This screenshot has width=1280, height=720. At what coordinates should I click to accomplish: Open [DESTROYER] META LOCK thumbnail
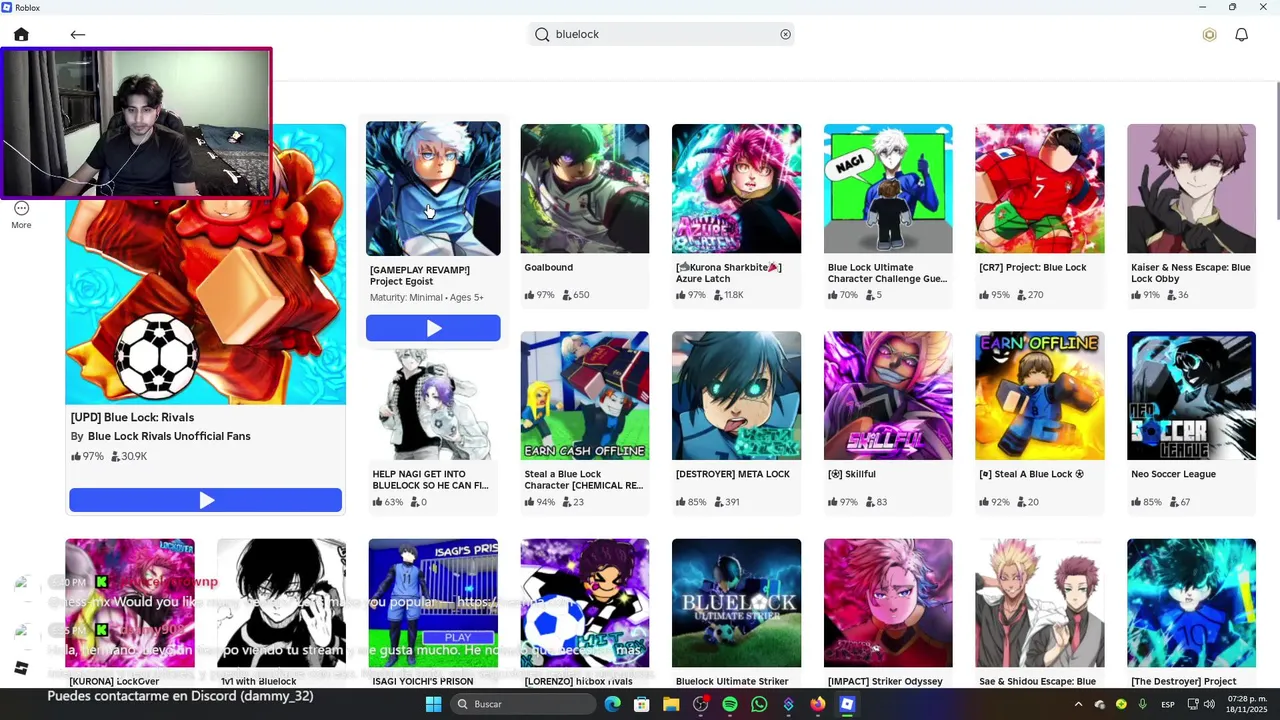click(x=736, y=396)
